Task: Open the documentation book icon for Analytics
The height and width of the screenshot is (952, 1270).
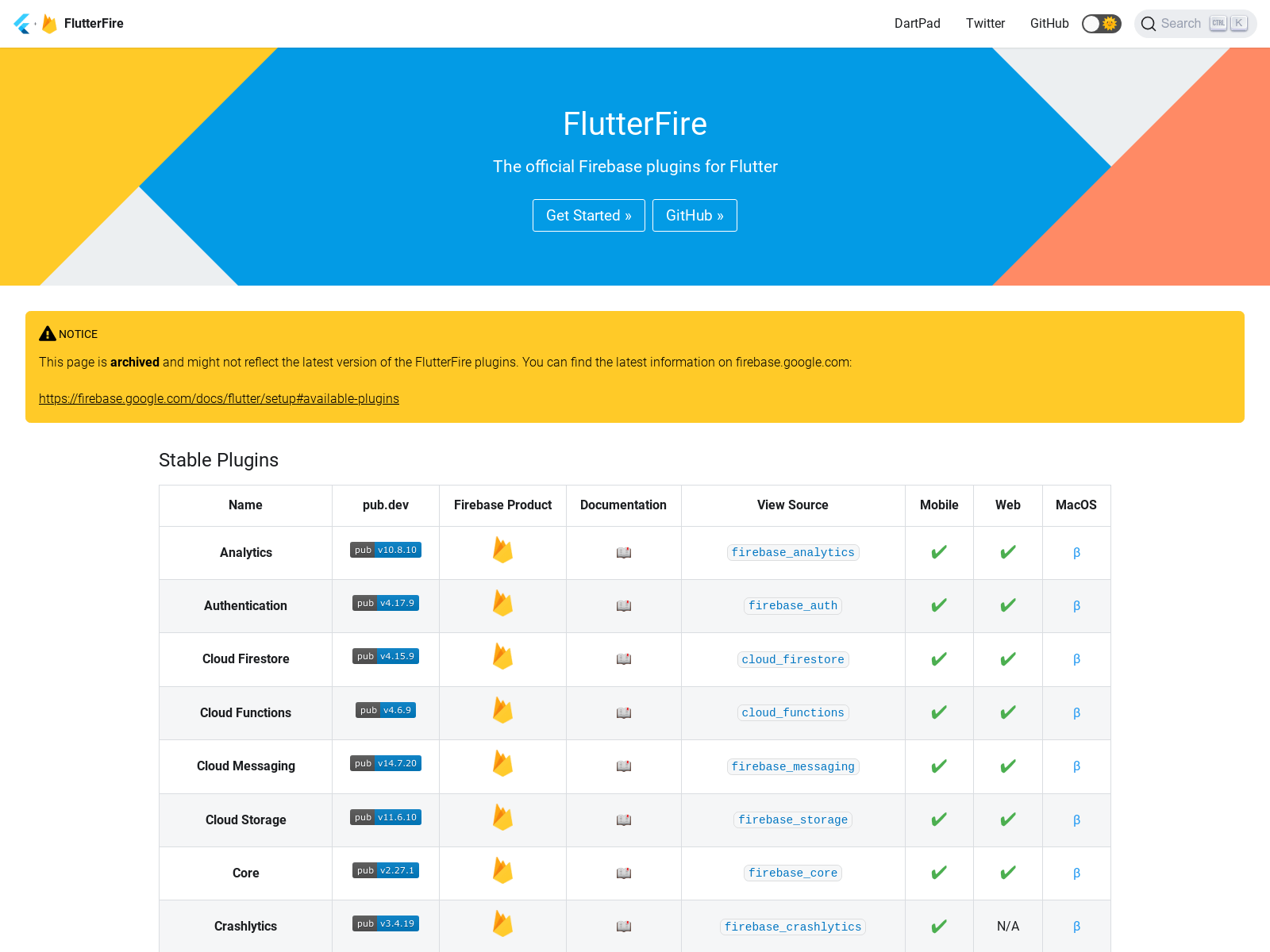Action: [624, 553]
